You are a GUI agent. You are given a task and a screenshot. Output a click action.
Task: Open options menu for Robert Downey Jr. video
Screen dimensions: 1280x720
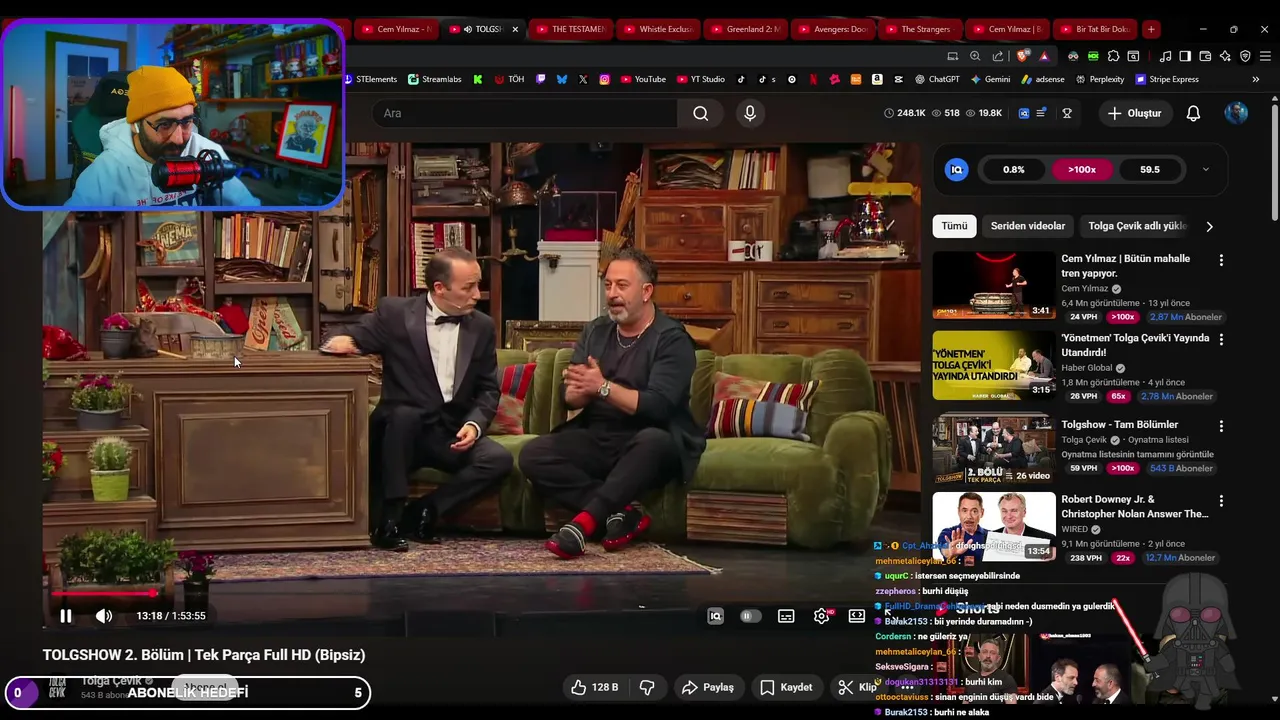coord(1221,500)
